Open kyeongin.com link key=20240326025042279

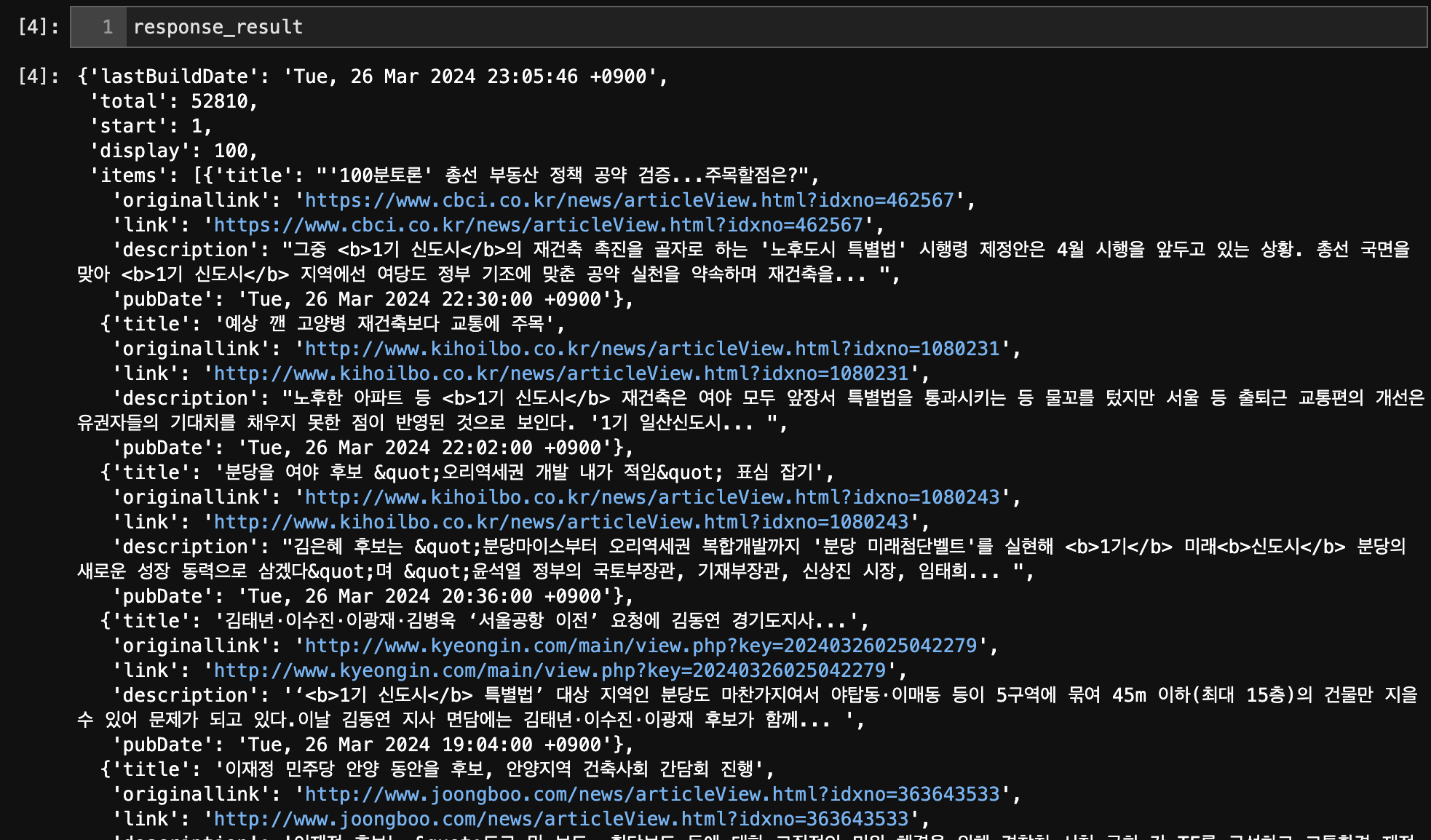pyautogui.click(x=550, y=670)
